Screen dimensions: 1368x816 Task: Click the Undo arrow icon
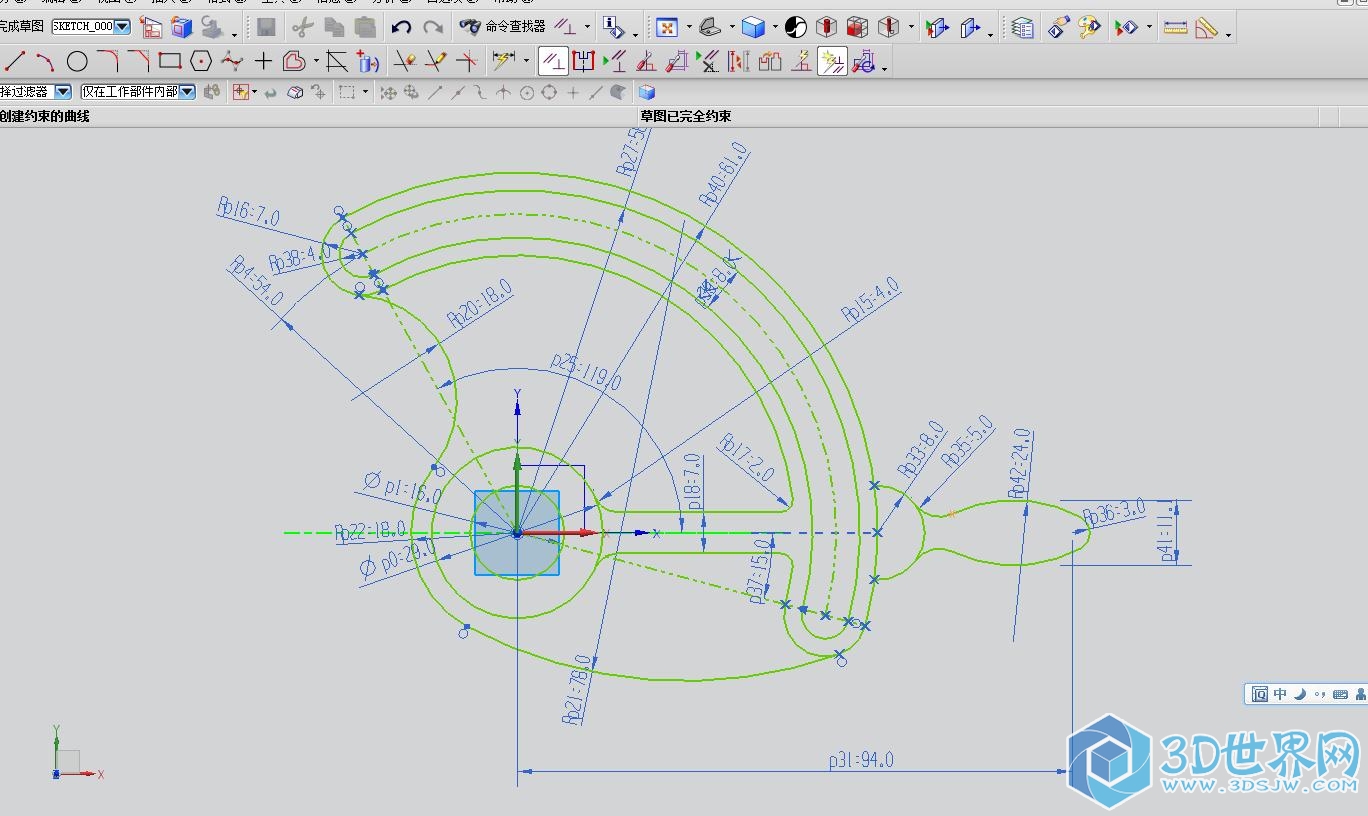[401, 28]
